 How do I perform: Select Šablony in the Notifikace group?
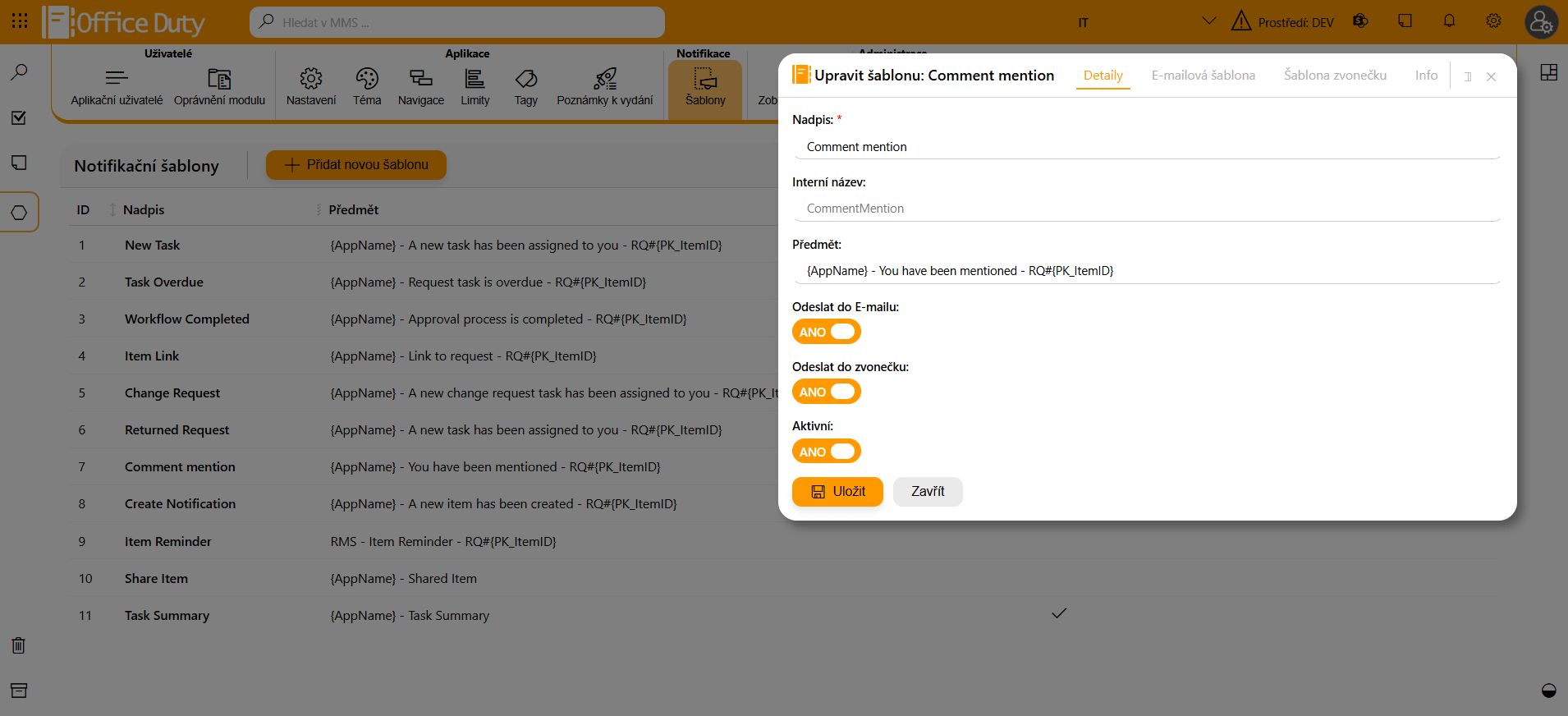(x=705, y=89)
